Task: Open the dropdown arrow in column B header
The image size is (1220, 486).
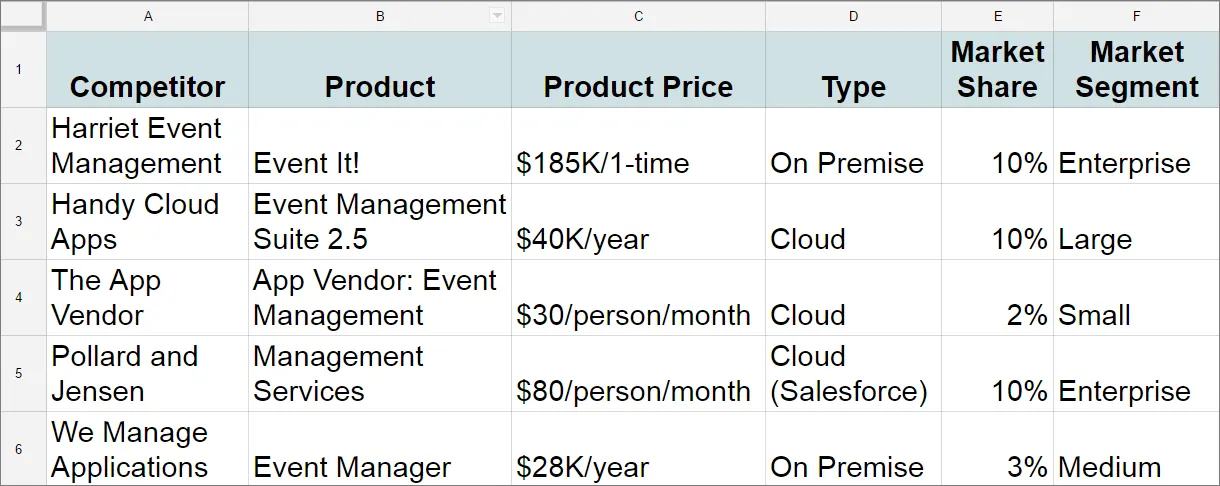Action: tap(496, 16)
